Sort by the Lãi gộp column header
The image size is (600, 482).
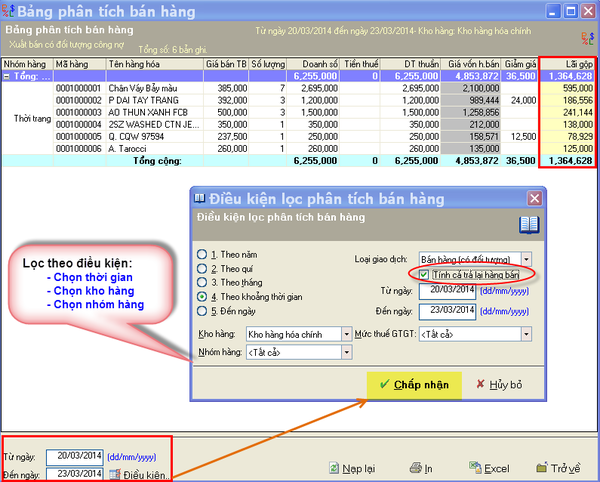click(x=568, y=62)
